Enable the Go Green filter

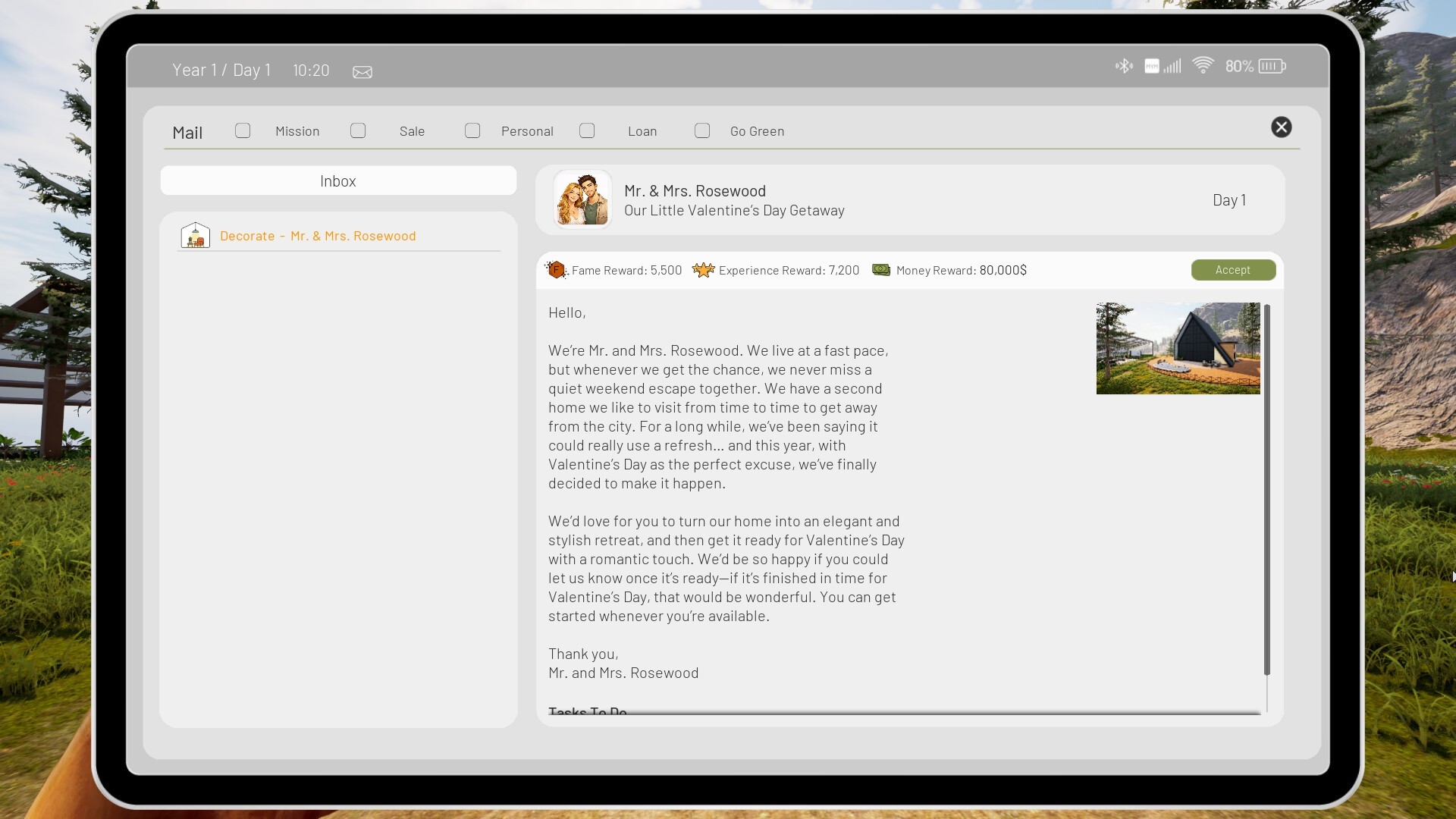point(701,130)
